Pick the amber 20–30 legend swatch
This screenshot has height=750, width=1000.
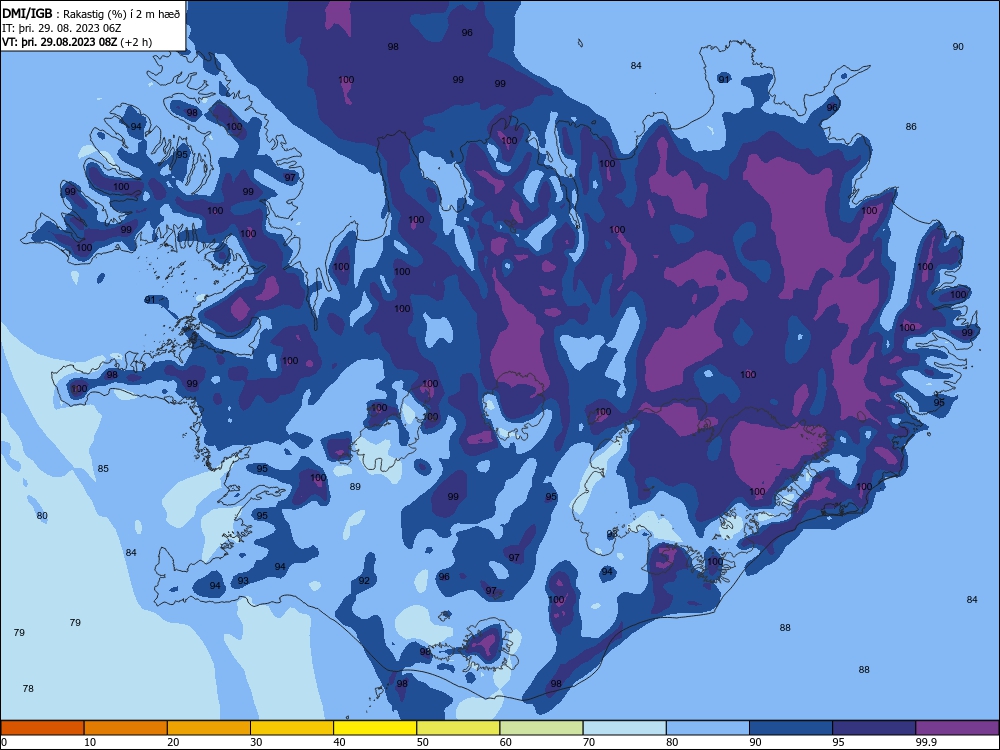click(209, 728)
